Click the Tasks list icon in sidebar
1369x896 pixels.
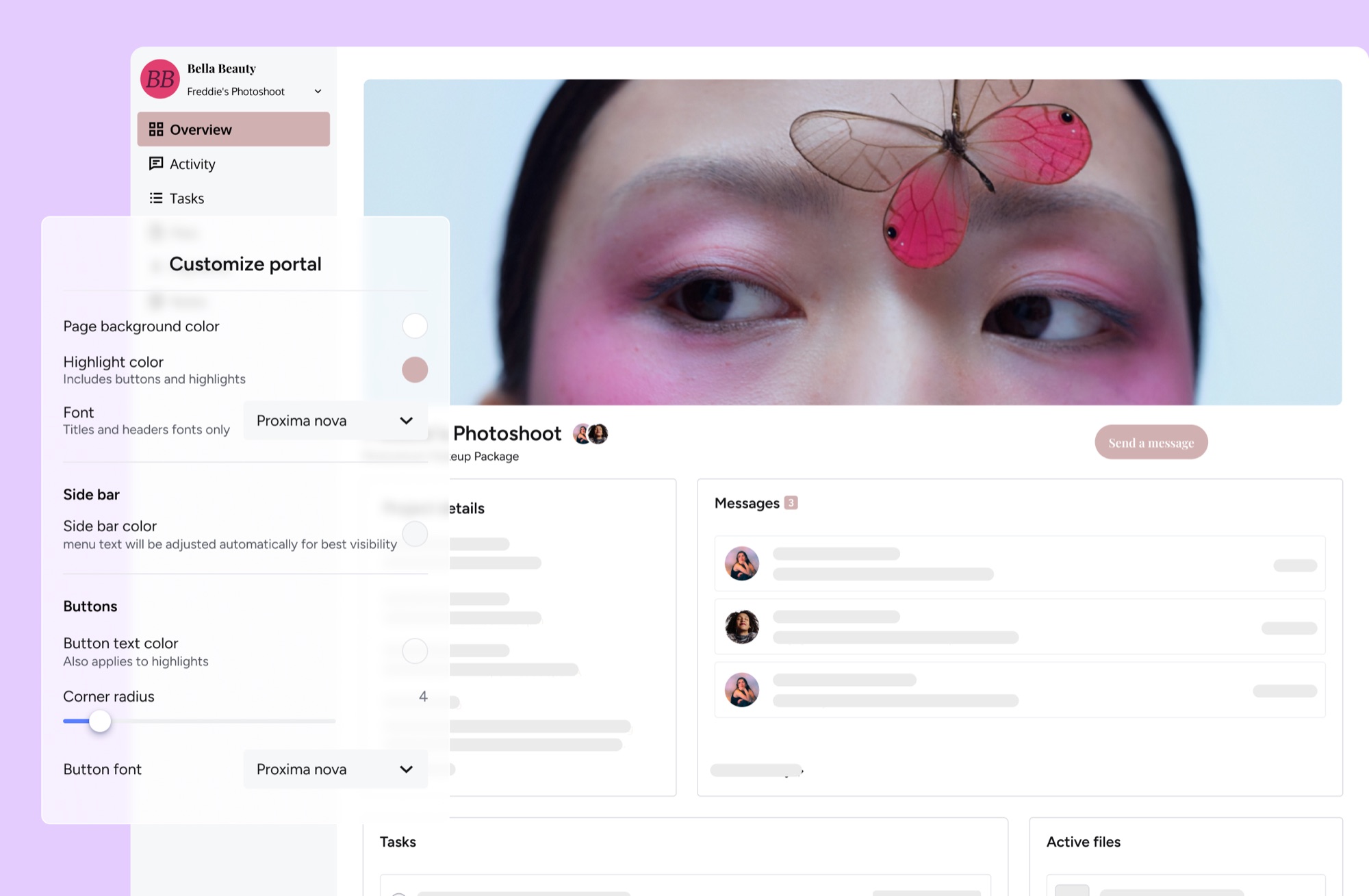[x=156, y=198]
